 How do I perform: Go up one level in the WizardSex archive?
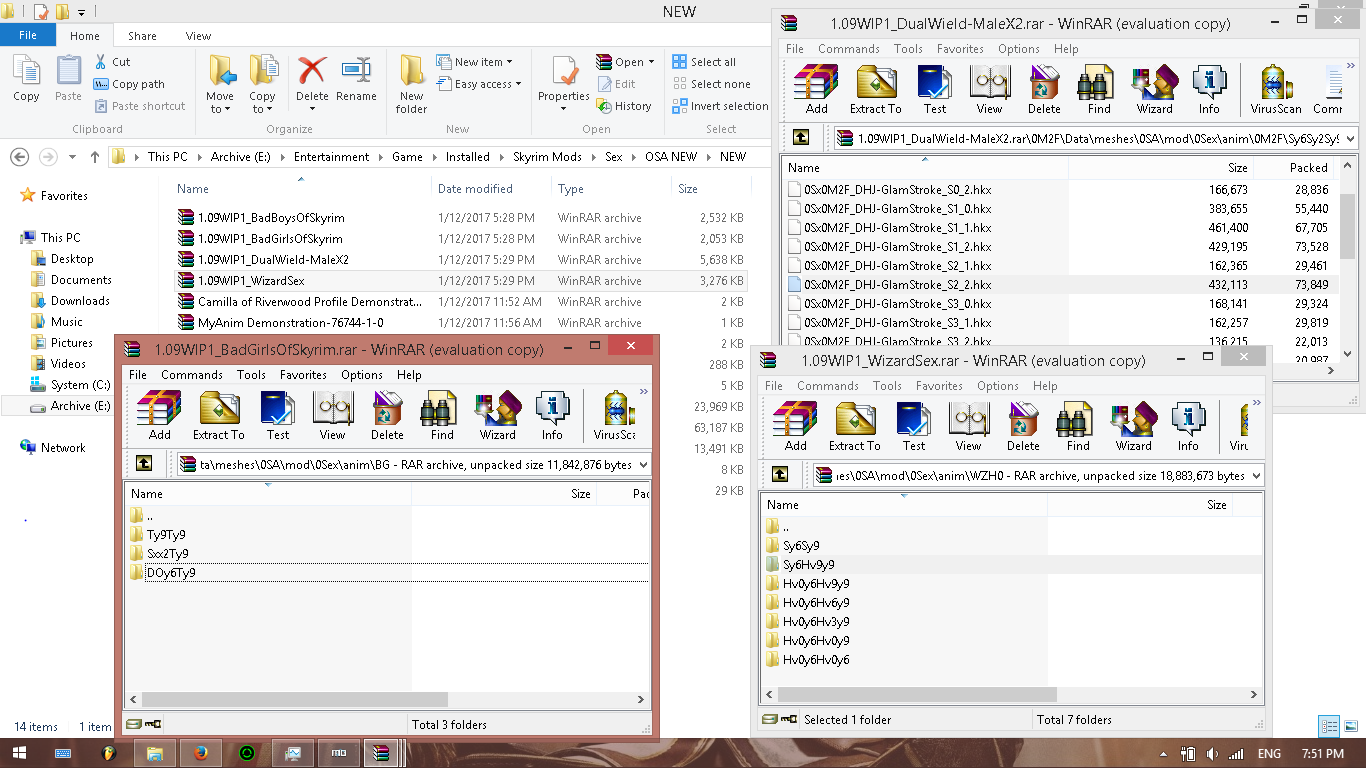pos(780,475)
